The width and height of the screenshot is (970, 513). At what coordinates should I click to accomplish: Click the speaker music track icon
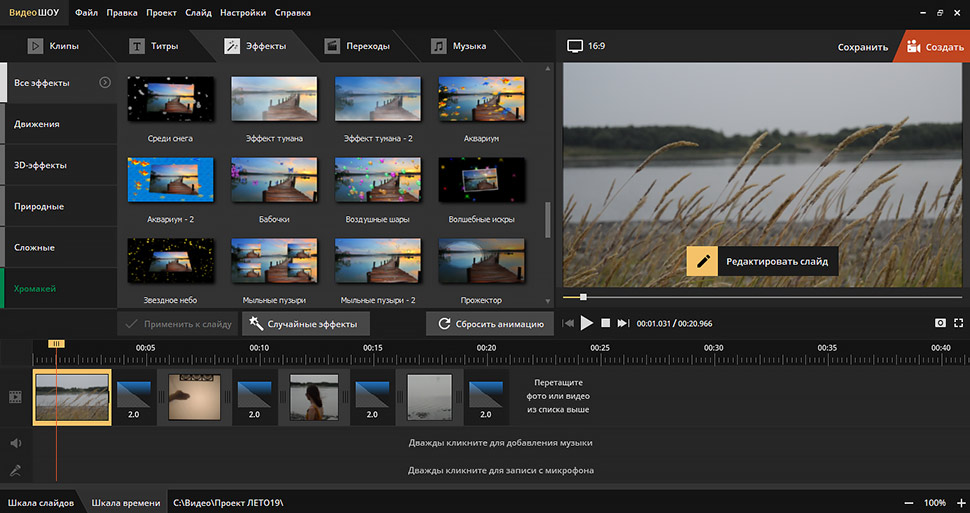coord(15,443)
